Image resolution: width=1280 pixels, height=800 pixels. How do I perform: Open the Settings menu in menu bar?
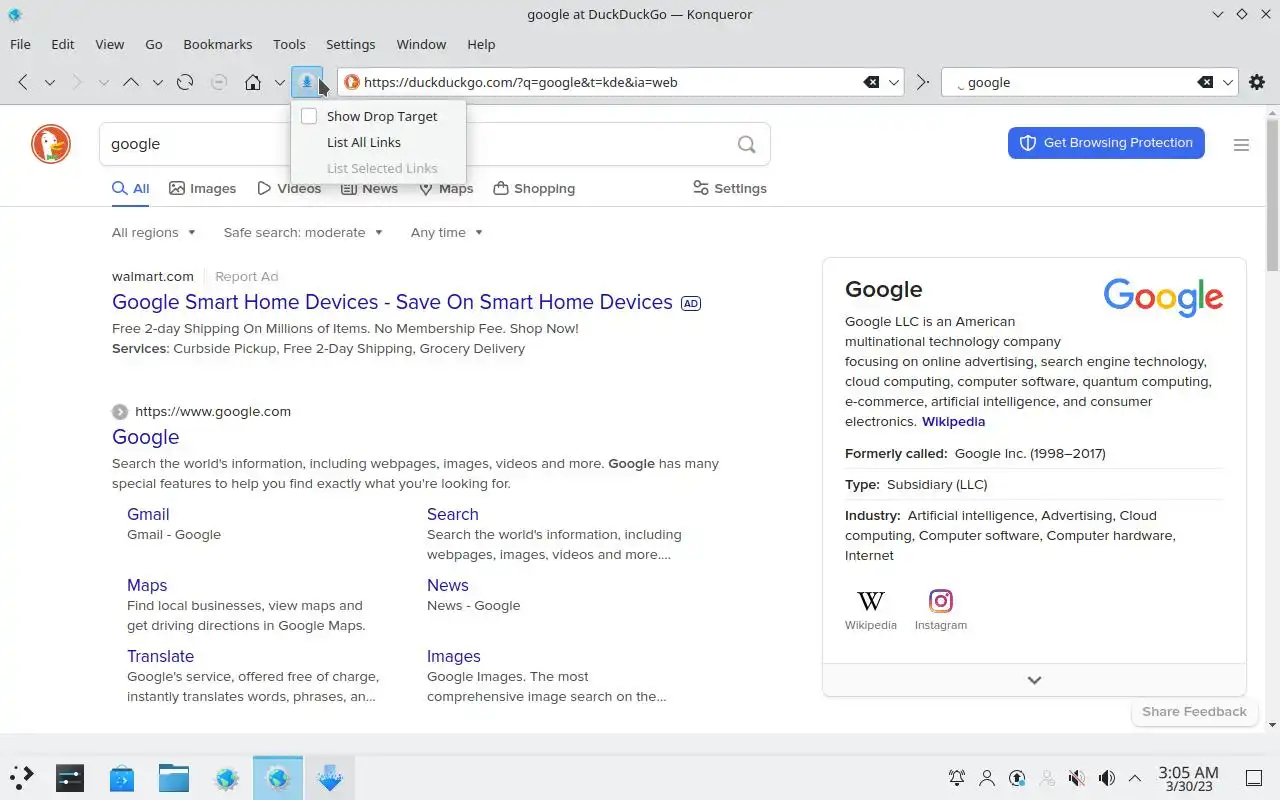(x=350, y=44)
